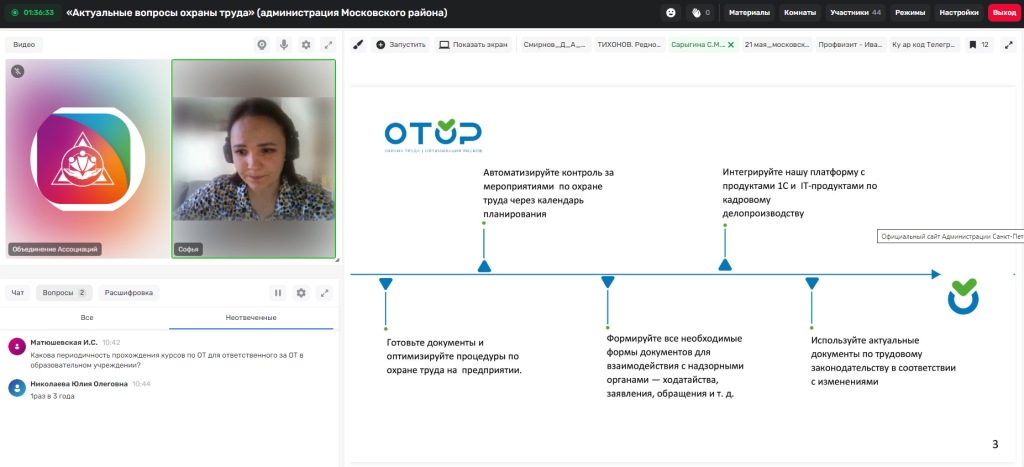Switch to the Чат tab
Viewport: 1024px width, 467px height.
(18, 293)
